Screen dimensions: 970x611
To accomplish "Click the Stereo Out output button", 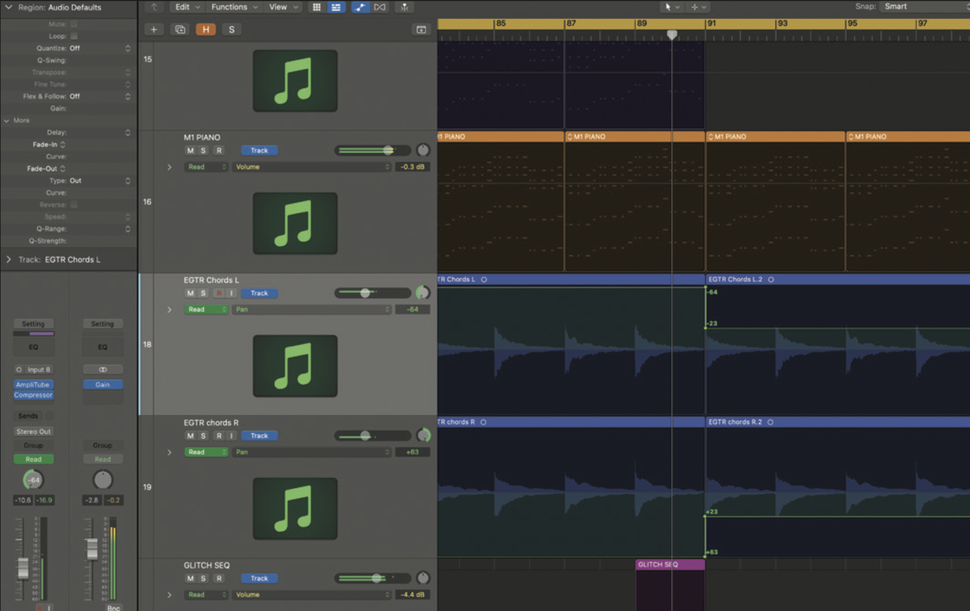I will (34, 431).
